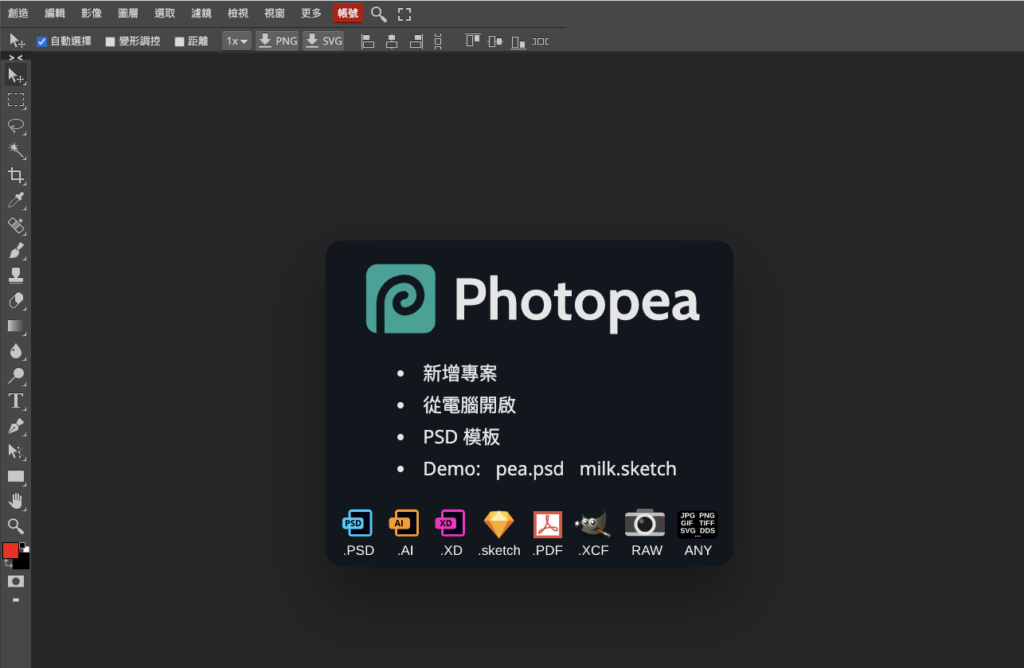Enable the 變形調控 checkbox
This screenshot has width=1024, height=668.
click(110, 41)
